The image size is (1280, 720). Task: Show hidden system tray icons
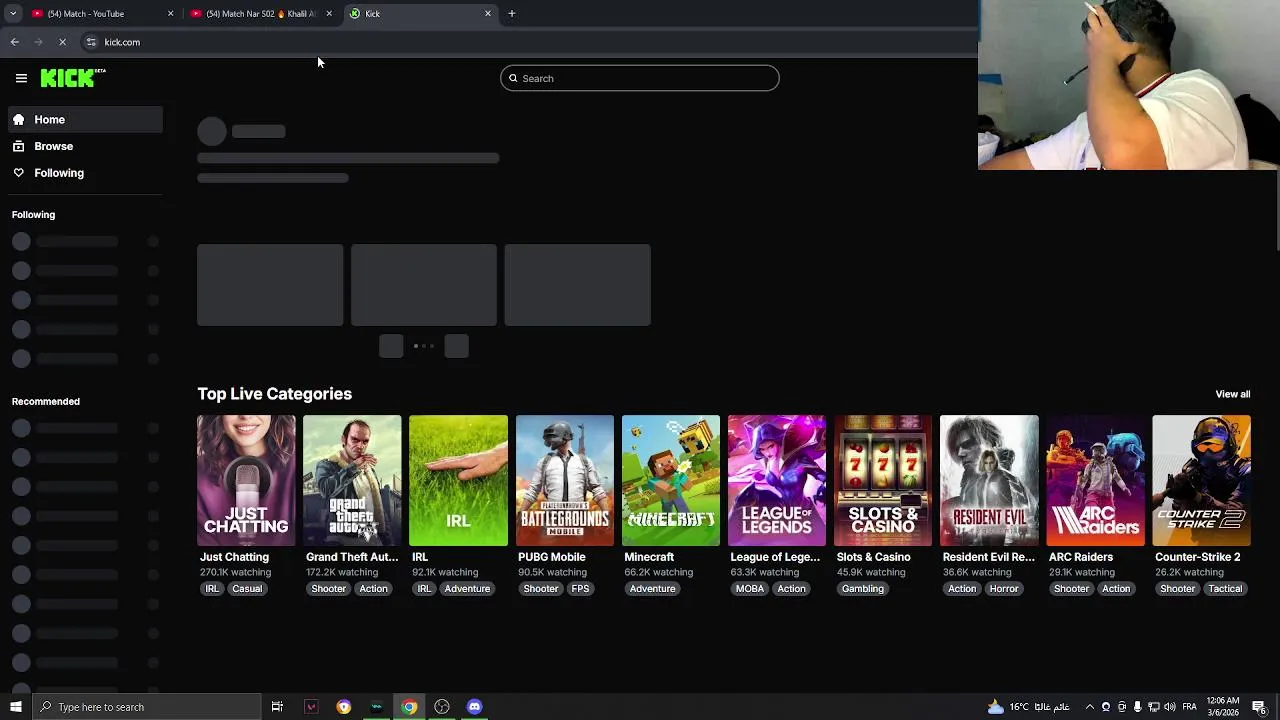point(1090,707)
